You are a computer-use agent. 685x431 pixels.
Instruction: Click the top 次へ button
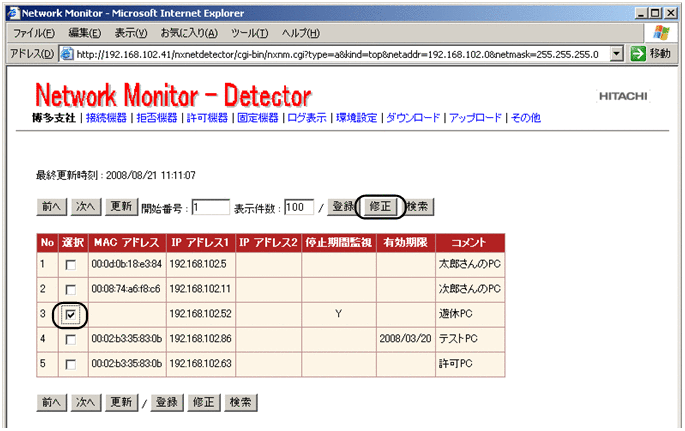pos(86,207)
